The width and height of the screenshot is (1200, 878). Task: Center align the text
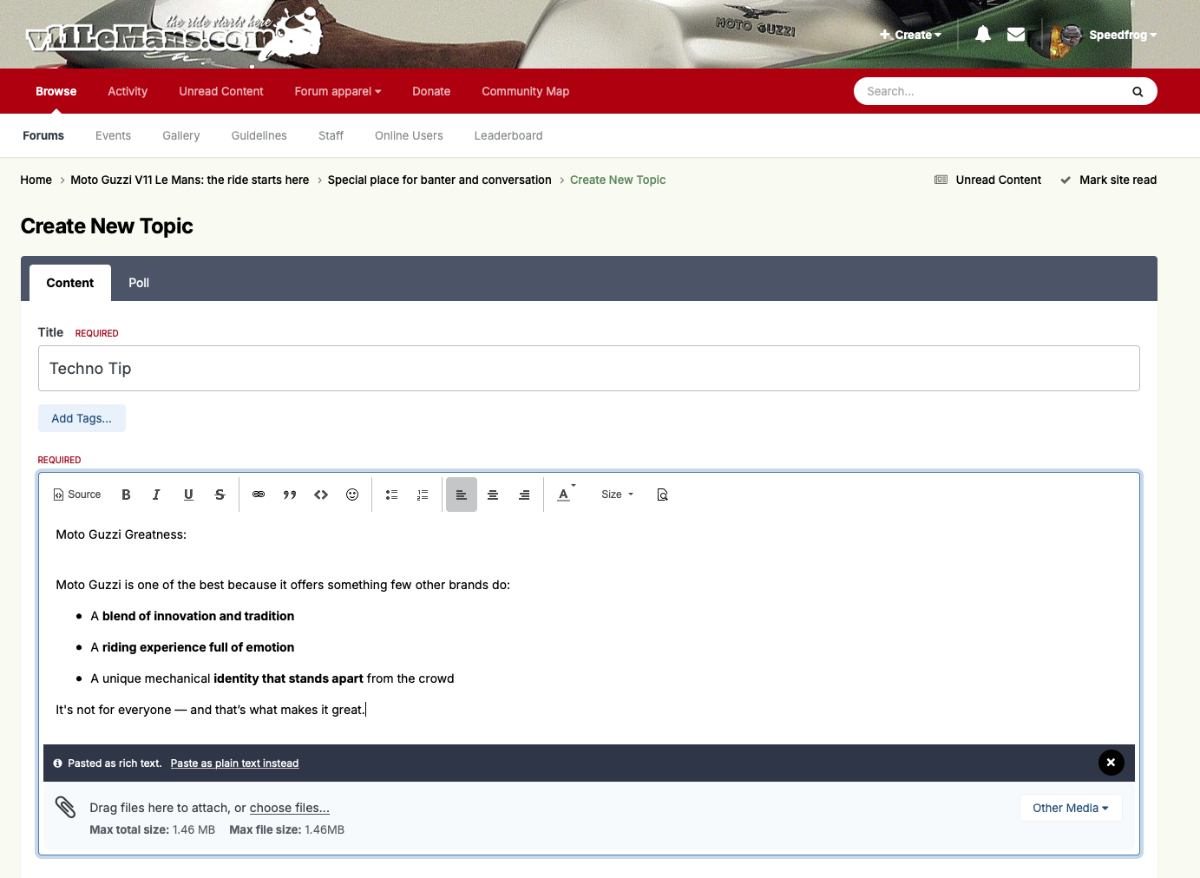pyautogui.click(x=493, y=495)
